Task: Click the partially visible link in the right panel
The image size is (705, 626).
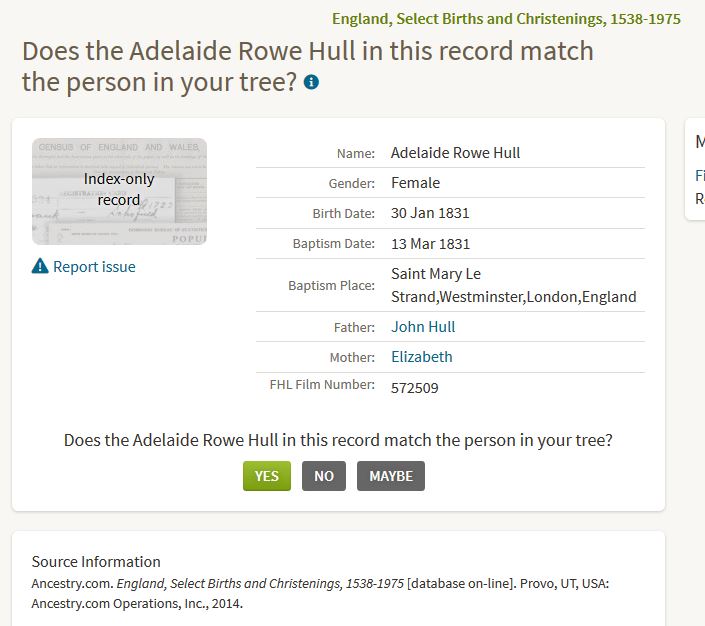Action: [699, 176]
